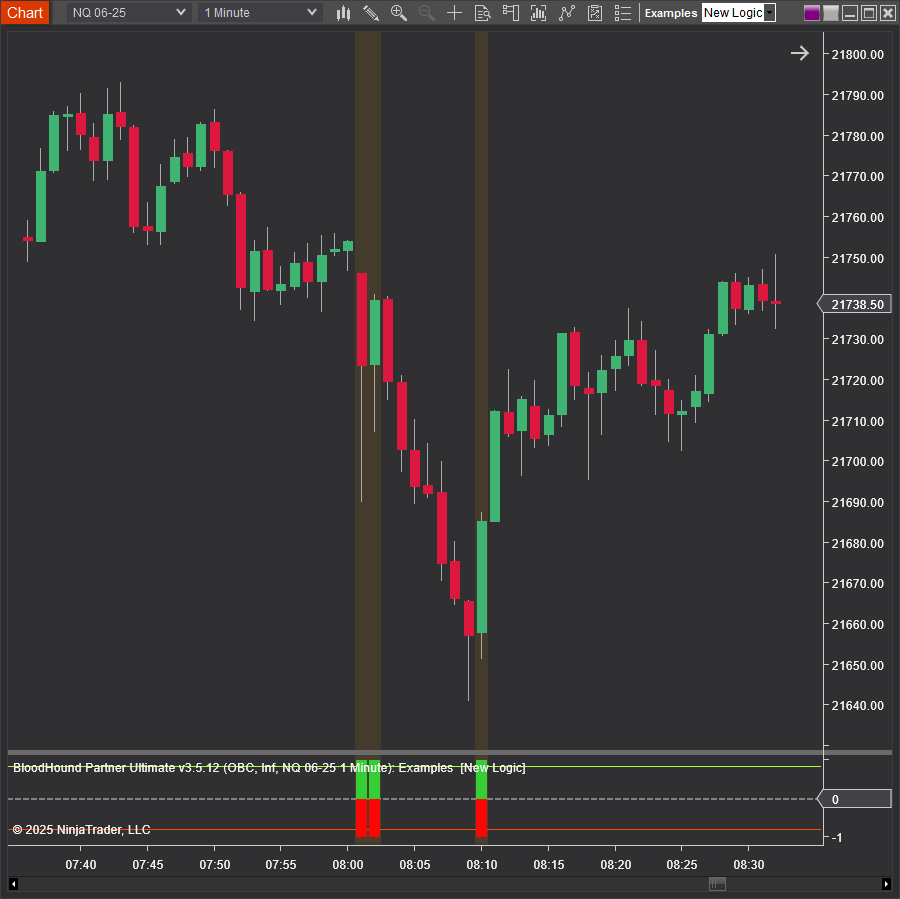900x899 pixels.
Task: Open the data box icon
Action: coord(482,13)
